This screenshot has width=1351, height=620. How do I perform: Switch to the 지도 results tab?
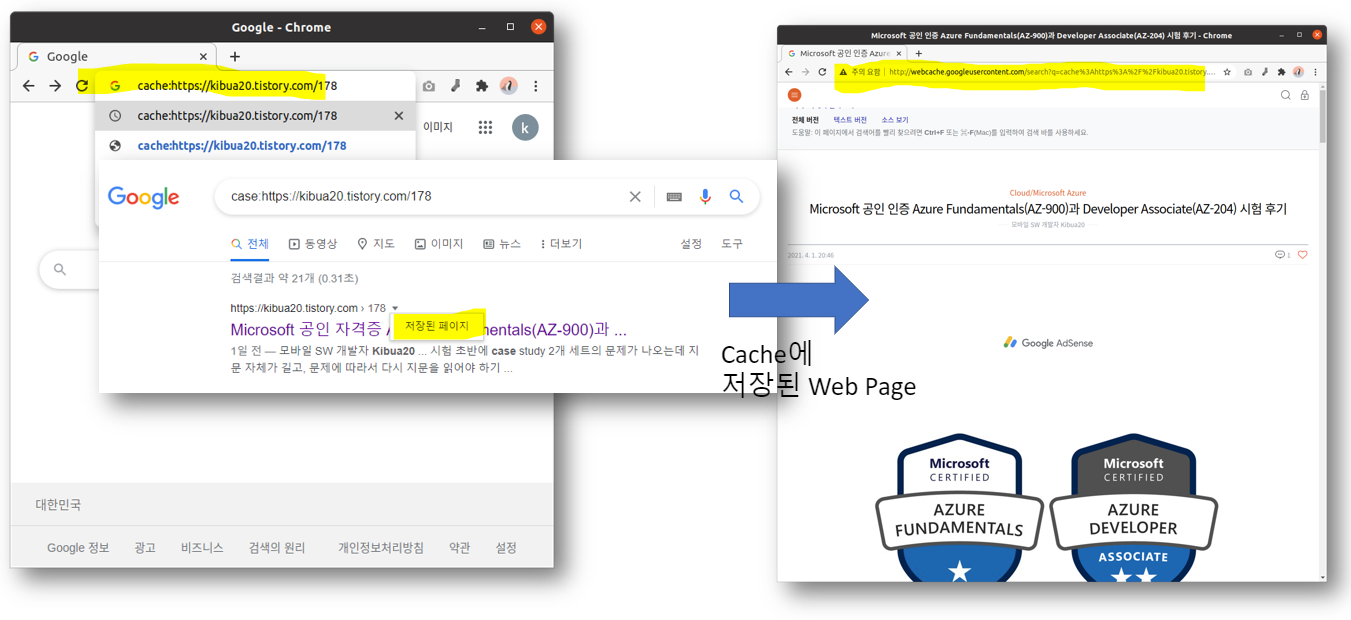pos(376,244)
